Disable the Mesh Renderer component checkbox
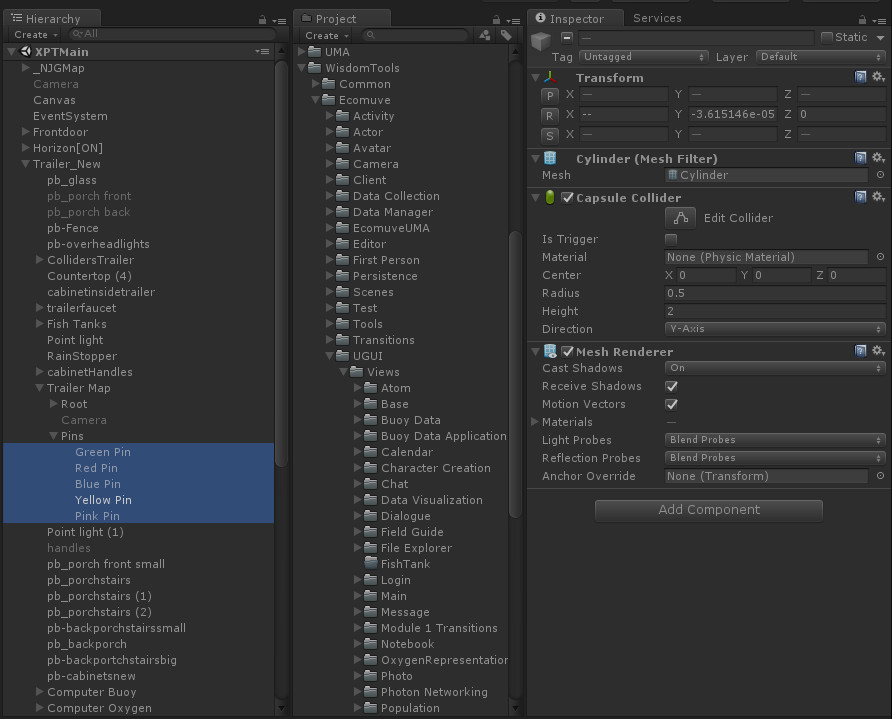Screen dimensions: 892x719 (x=567, y=352)
